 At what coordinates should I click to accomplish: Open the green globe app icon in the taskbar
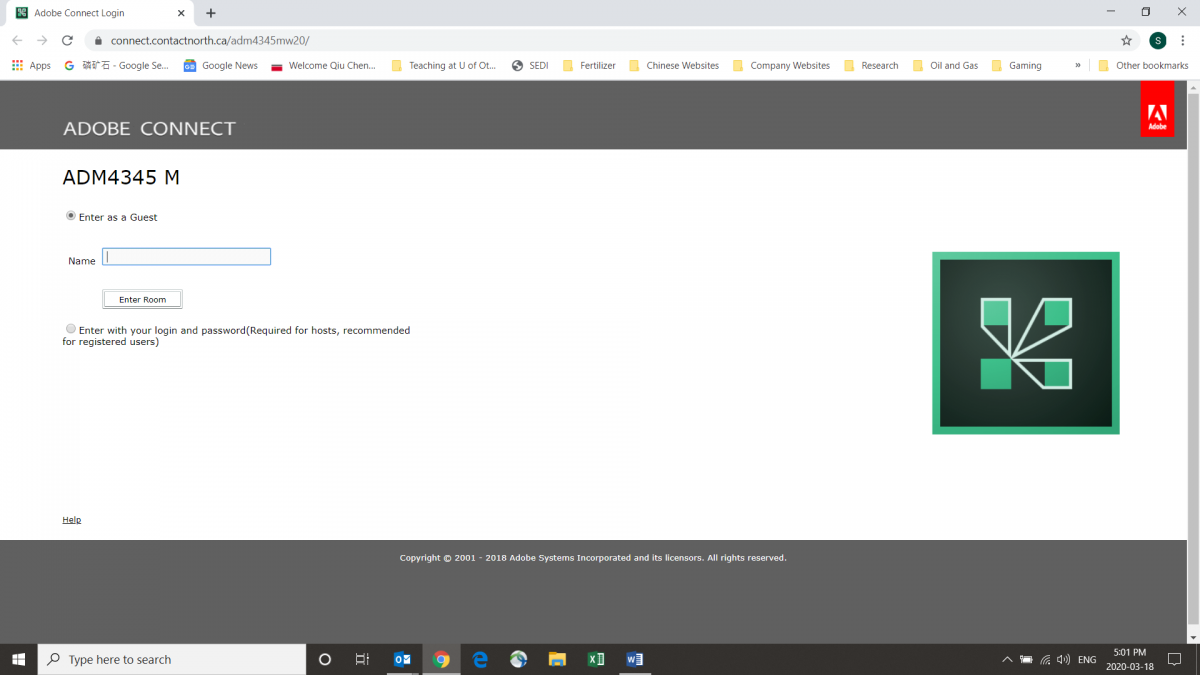click(518, 659)
